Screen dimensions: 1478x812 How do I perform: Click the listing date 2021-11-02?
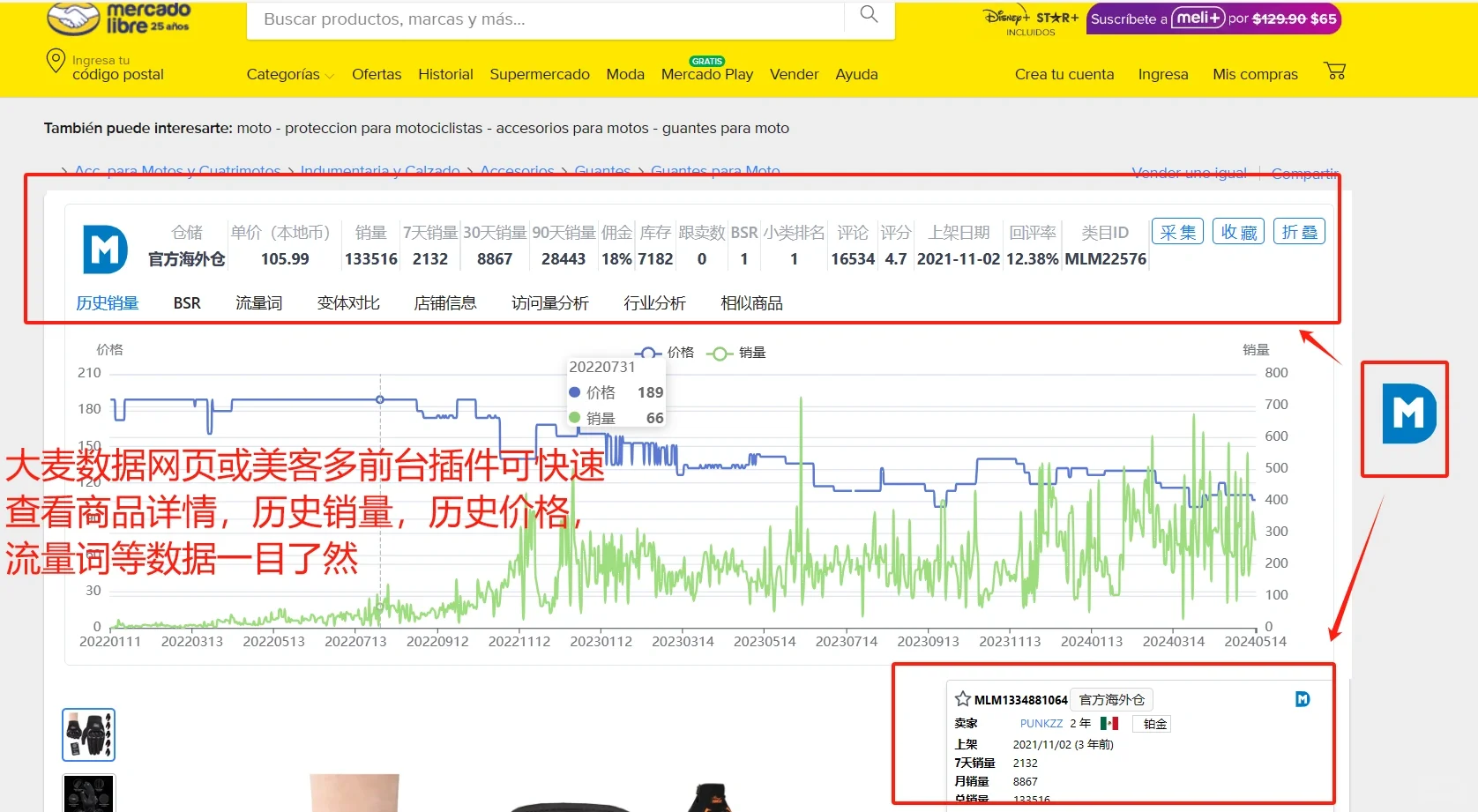(959, 259)
